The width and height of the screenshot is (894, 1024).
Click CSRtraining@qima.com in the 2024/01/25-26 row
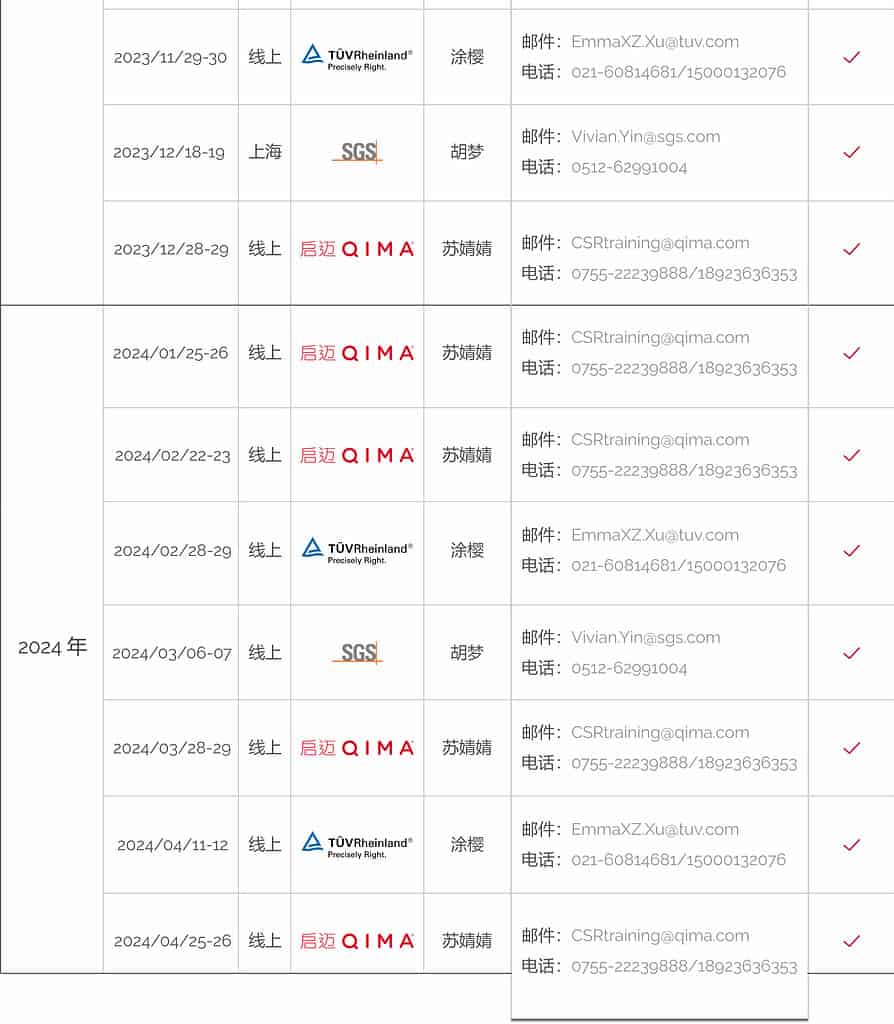point(660,338)
